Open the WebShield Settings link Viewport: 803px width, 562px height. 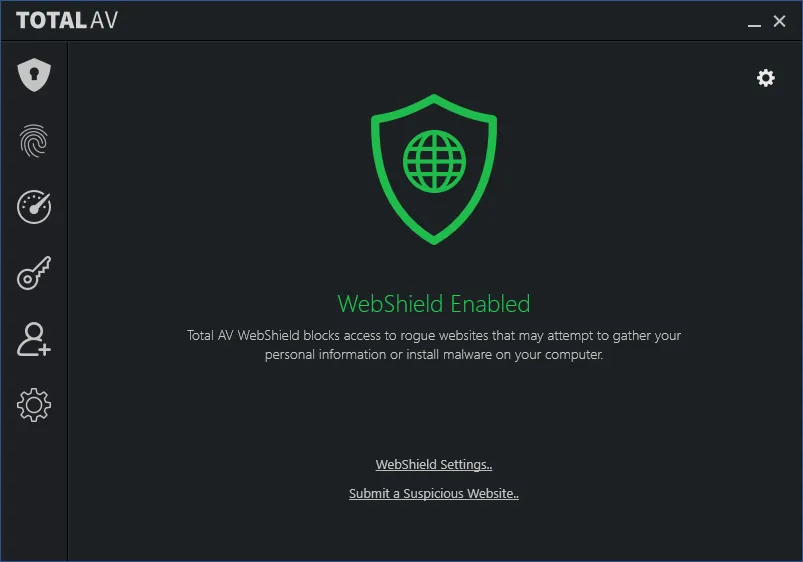tap(434, 465)
